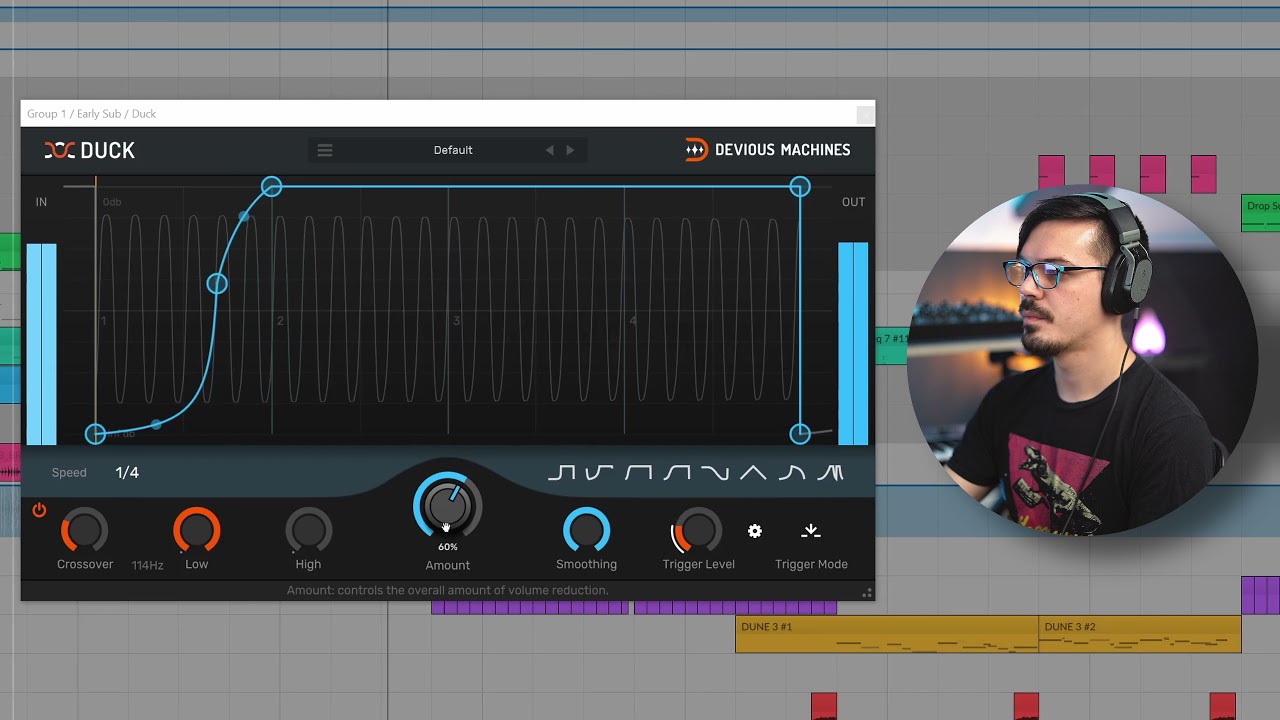
Task: Open the Duck preset menu hamburger icon
Action: click(325, 150)
